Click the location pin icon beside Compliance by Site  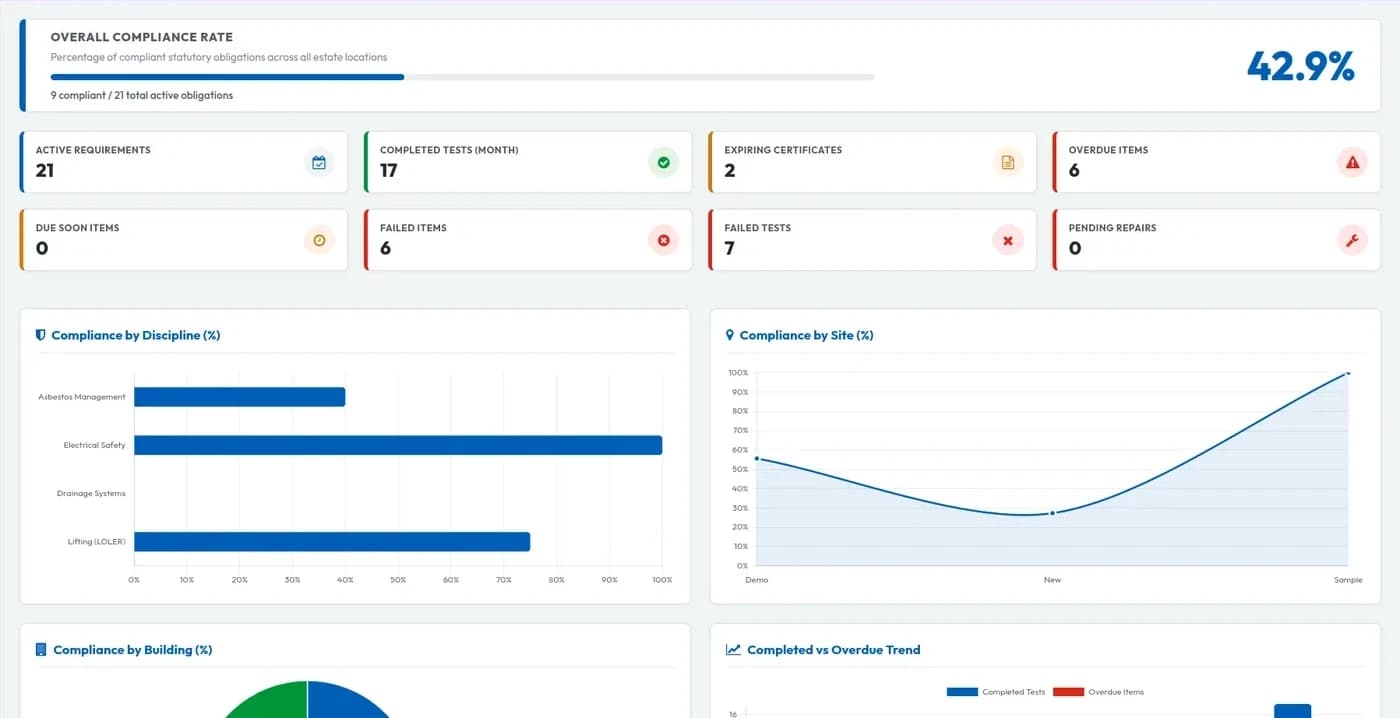729,335
